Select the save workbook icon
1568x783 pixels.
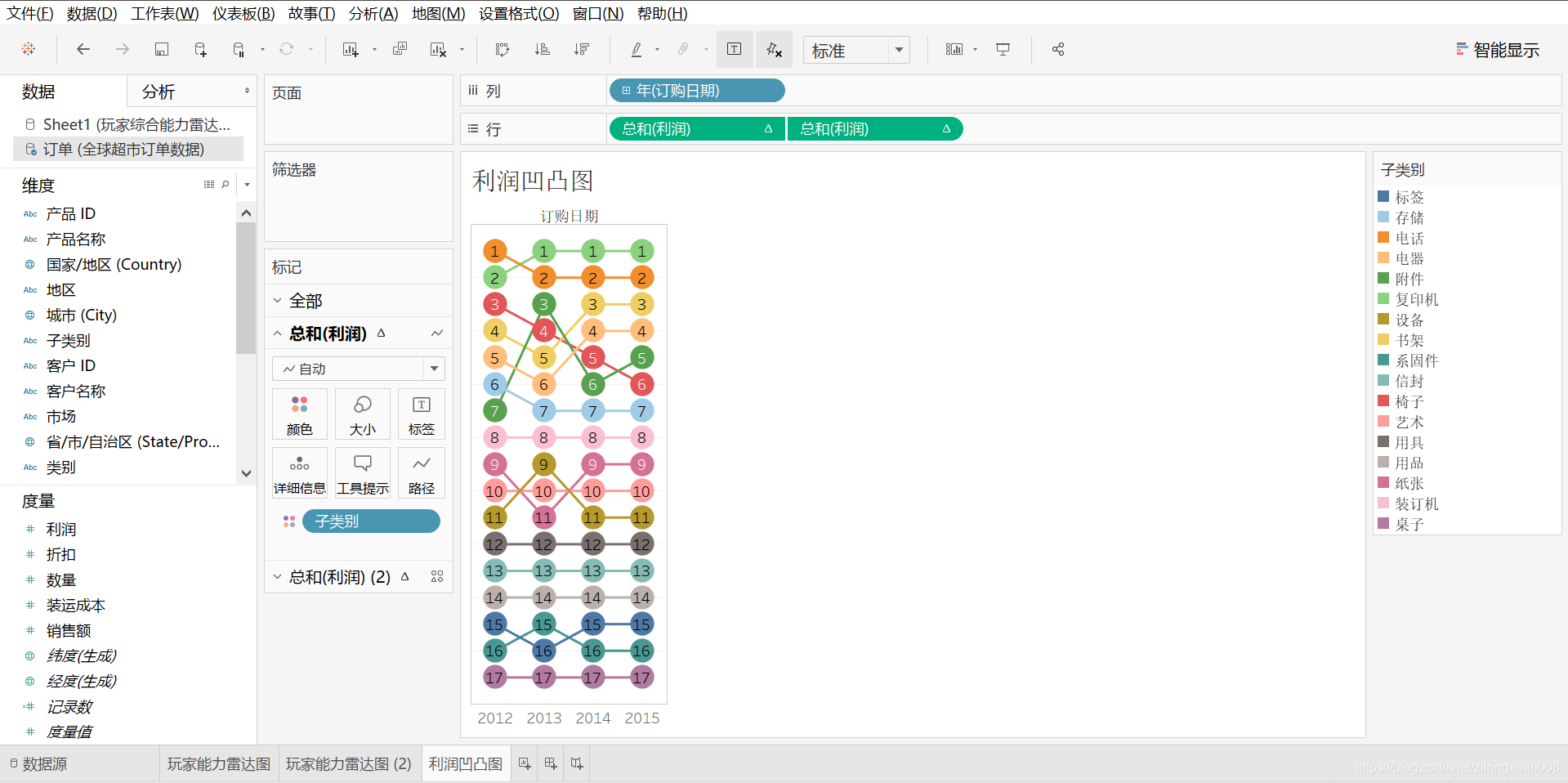[161, 49]
